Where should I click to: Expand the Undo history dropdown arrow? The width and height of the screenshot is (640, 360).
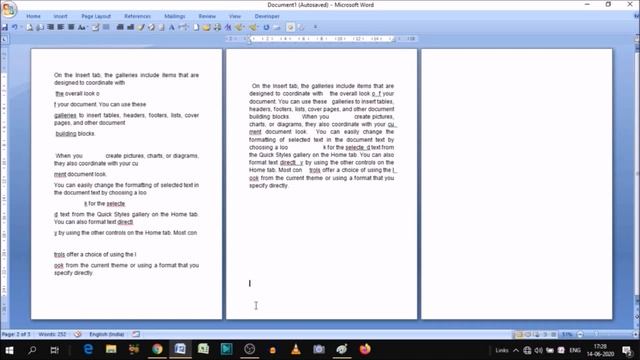[x=21, y=27]
